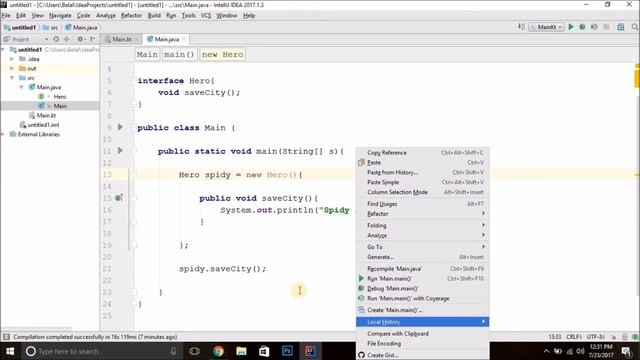This screenshot has width=640, height=360.
Task: Select Hero in project tree
Action: [x=60, y=96]
